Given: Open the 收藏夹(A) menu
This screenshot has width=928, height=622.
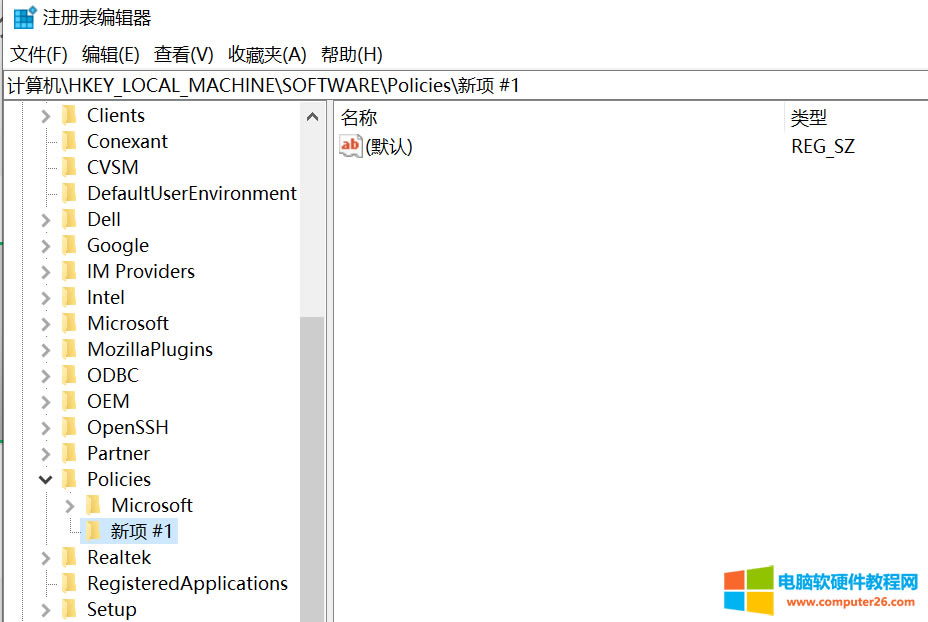Looking at the screenshot, I should pyautogui.click(x=267, y=54).
